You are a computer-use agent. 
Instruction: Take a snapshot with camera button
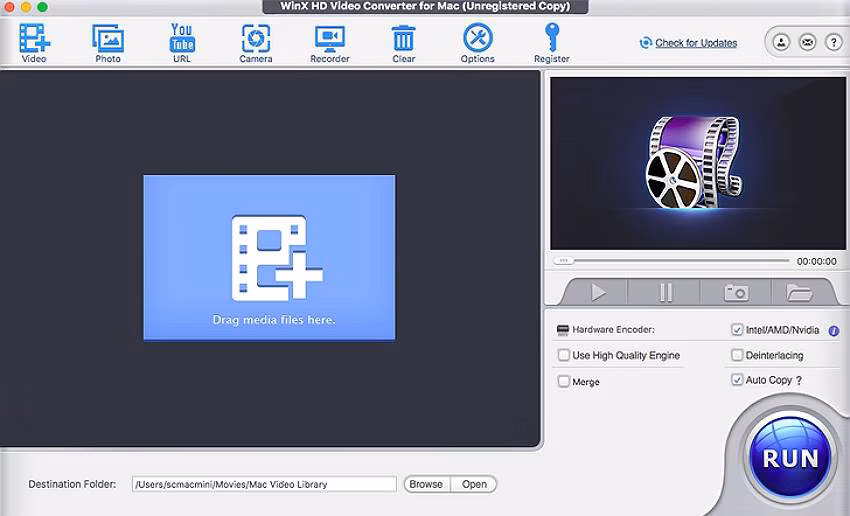point(736,293)
